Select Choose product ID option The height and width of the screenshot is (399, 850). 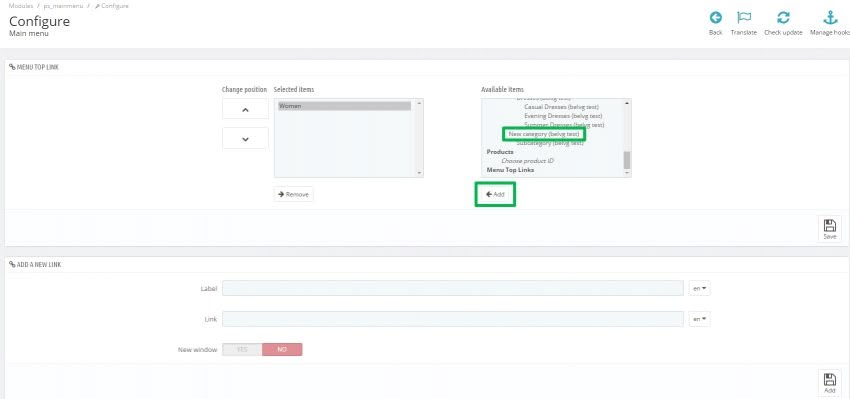(527, 161)
